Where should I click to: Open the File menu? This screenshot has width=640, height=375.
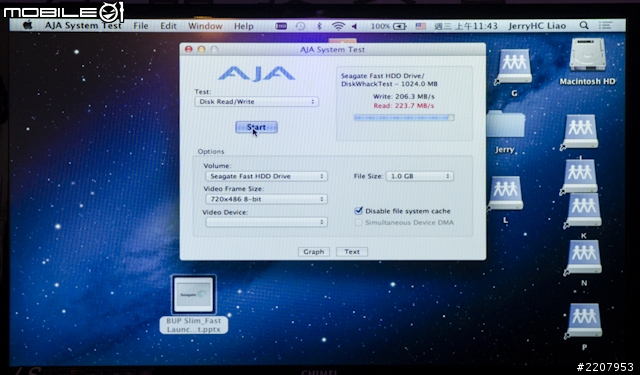(x=141, y=26)
